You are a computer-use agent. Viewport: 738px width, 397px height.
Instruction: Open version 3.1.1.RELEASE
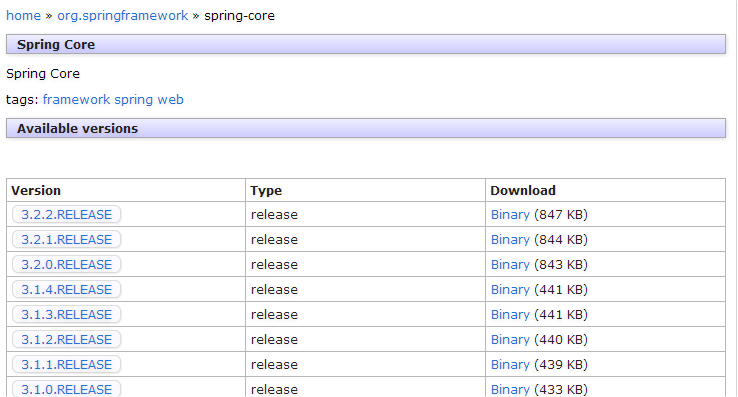[66, 364]
